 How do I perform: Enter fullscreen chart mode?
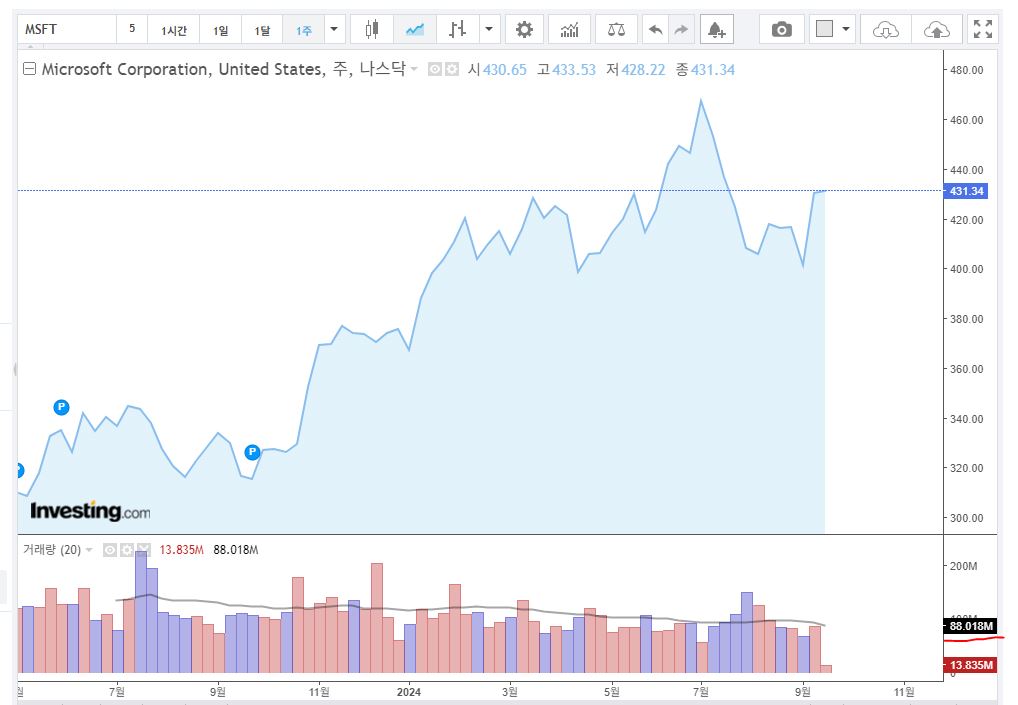[983, 29]
